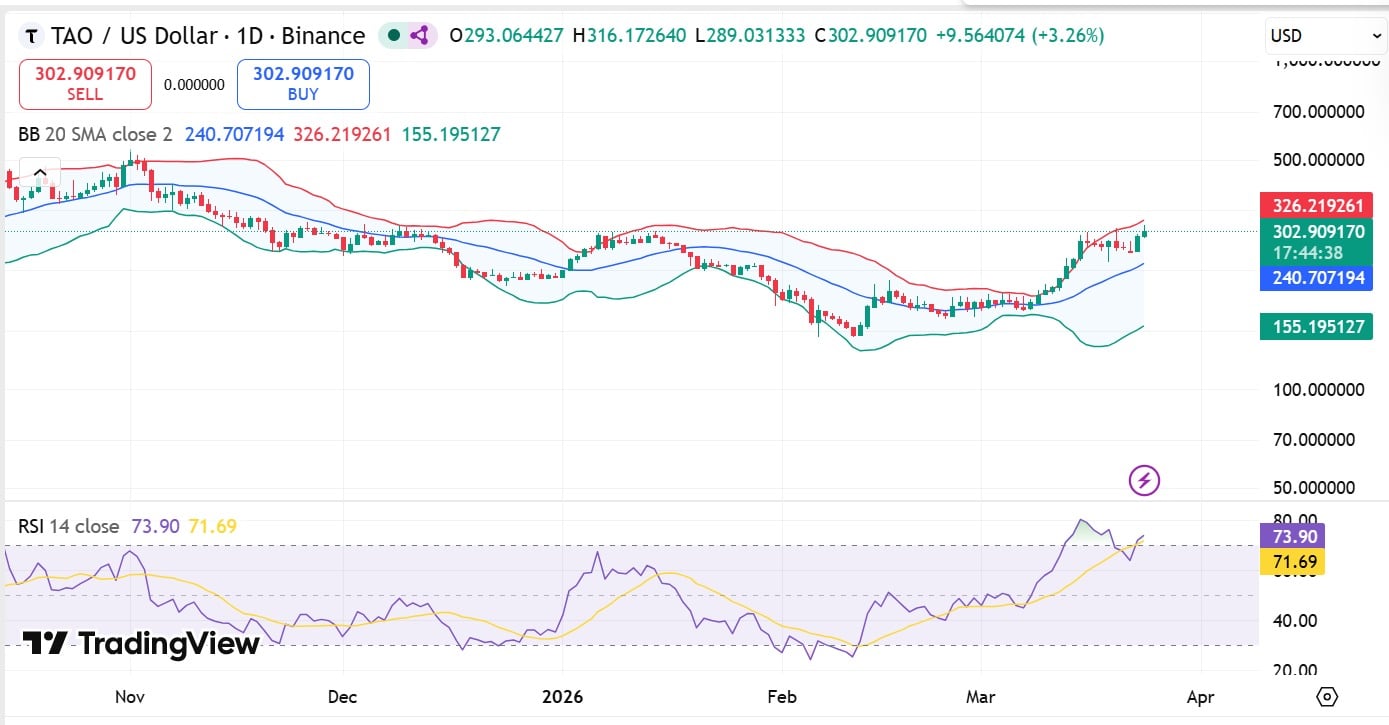Open chart settings hexagon icon

point(1327,696)
